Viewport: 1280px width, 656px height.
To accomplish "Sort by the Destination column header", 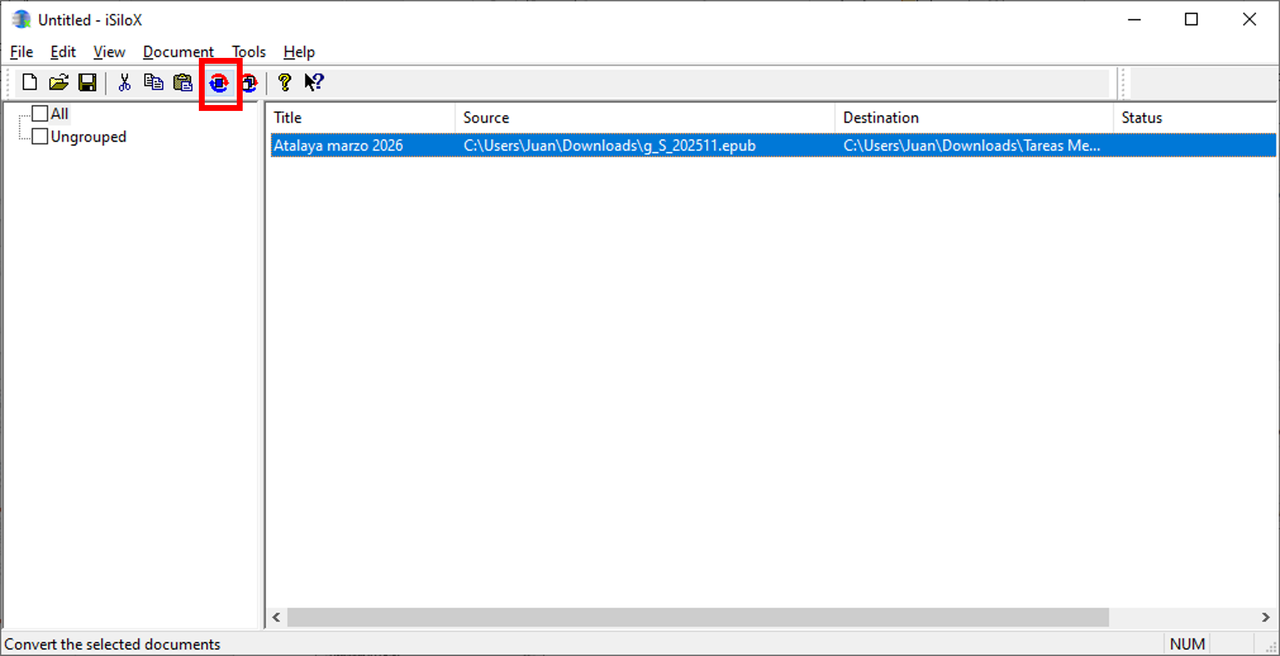I will pos(974,118).
